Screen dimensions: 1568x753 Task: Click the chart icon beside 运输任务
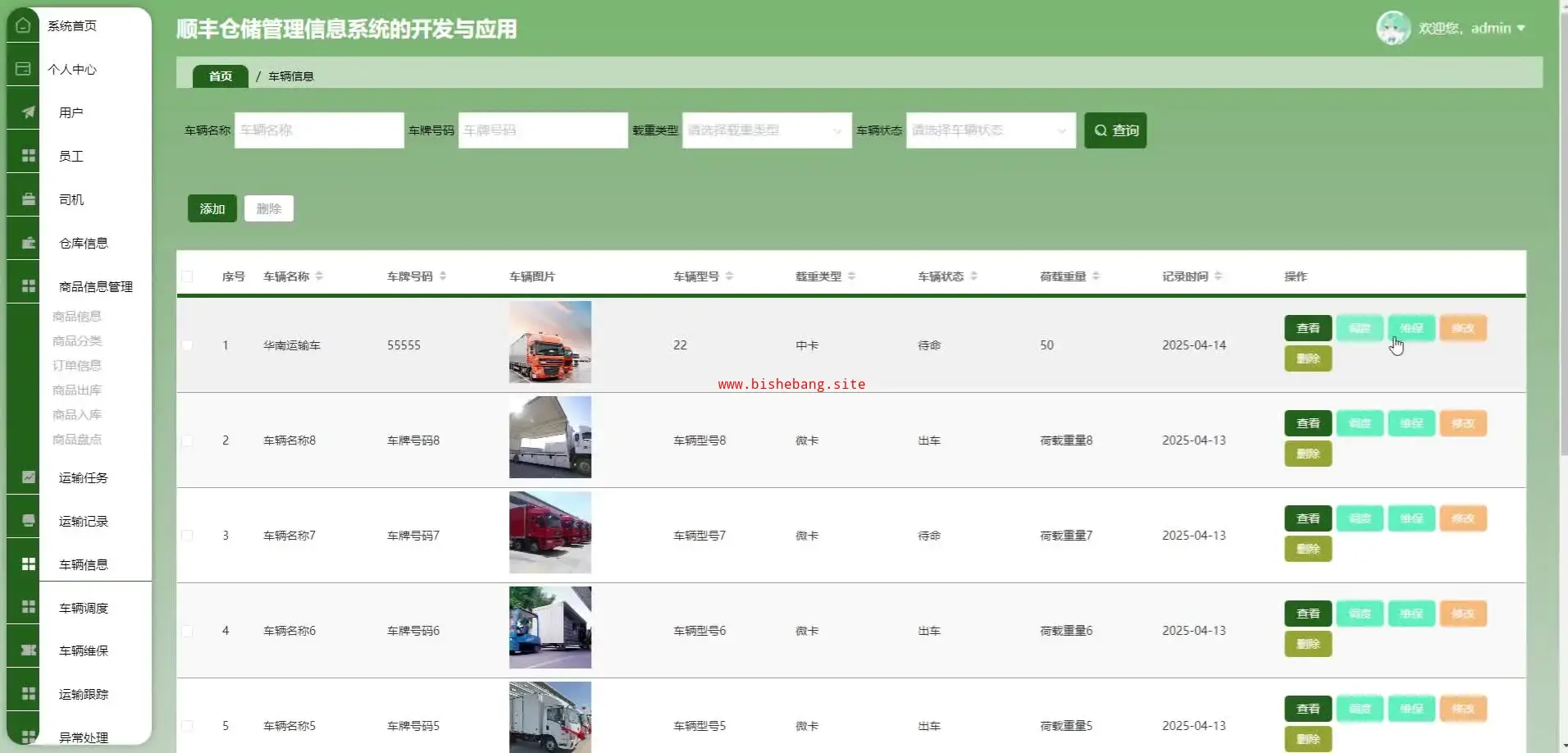pyautogui.click(x=28, y=477)
